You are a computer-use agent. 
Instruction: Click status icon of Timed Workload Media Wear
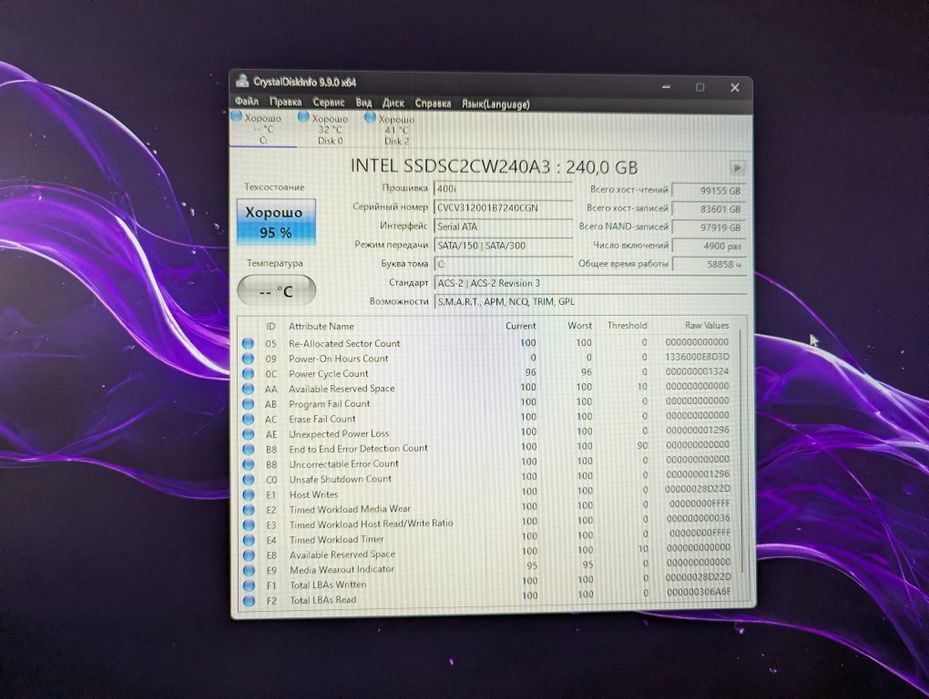[x=248, y=509]
